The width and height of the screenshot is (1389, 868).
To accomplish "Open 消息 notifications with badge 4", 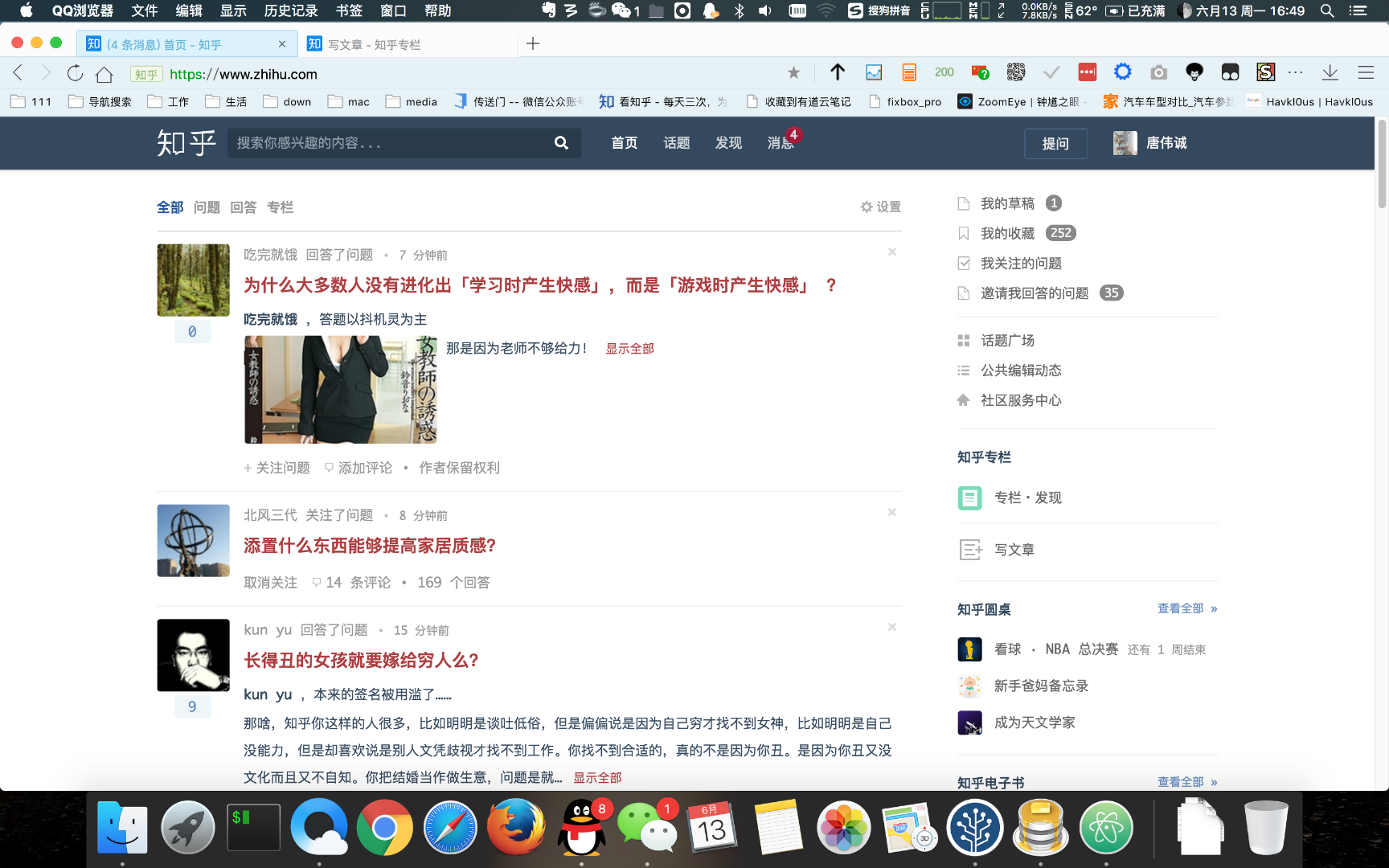I will tap(782, 141).
